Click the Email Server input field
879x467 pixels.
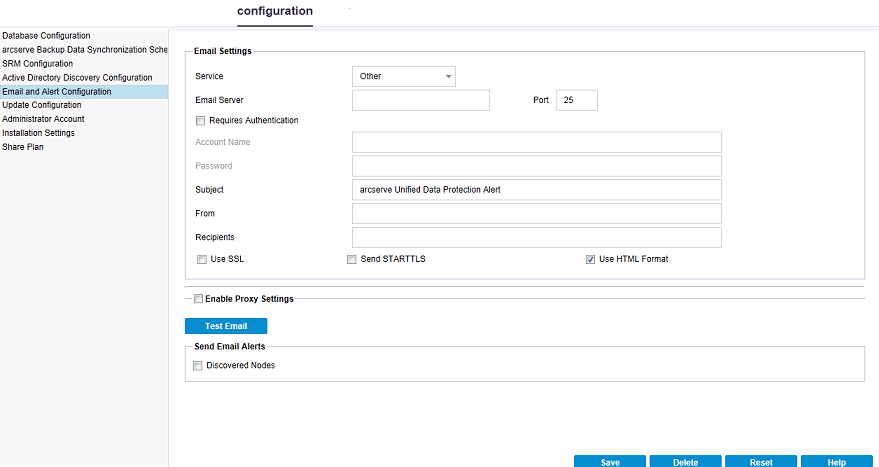tap(421, 100)
